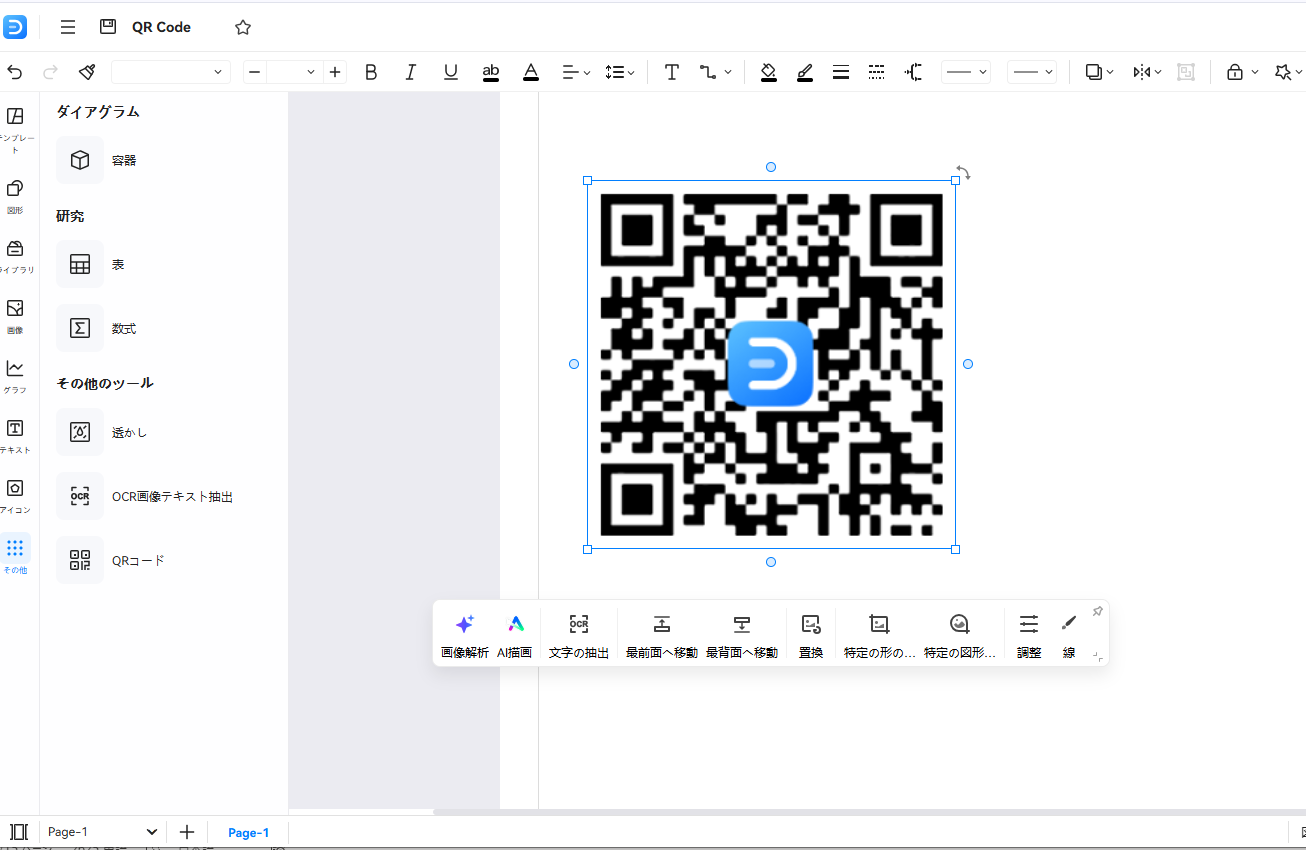
Task: Toggle italic formatting
Action: pos(410,72)
